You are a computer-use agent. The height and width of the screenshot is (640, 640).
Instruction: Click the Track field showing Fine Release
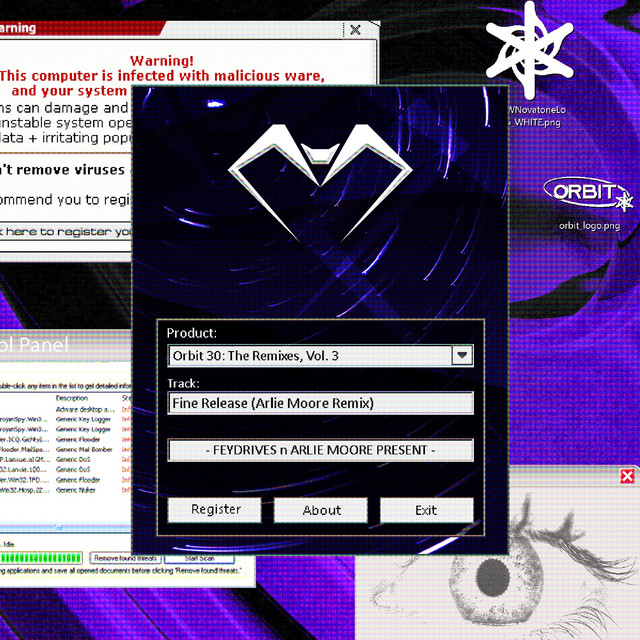(320, 403)
